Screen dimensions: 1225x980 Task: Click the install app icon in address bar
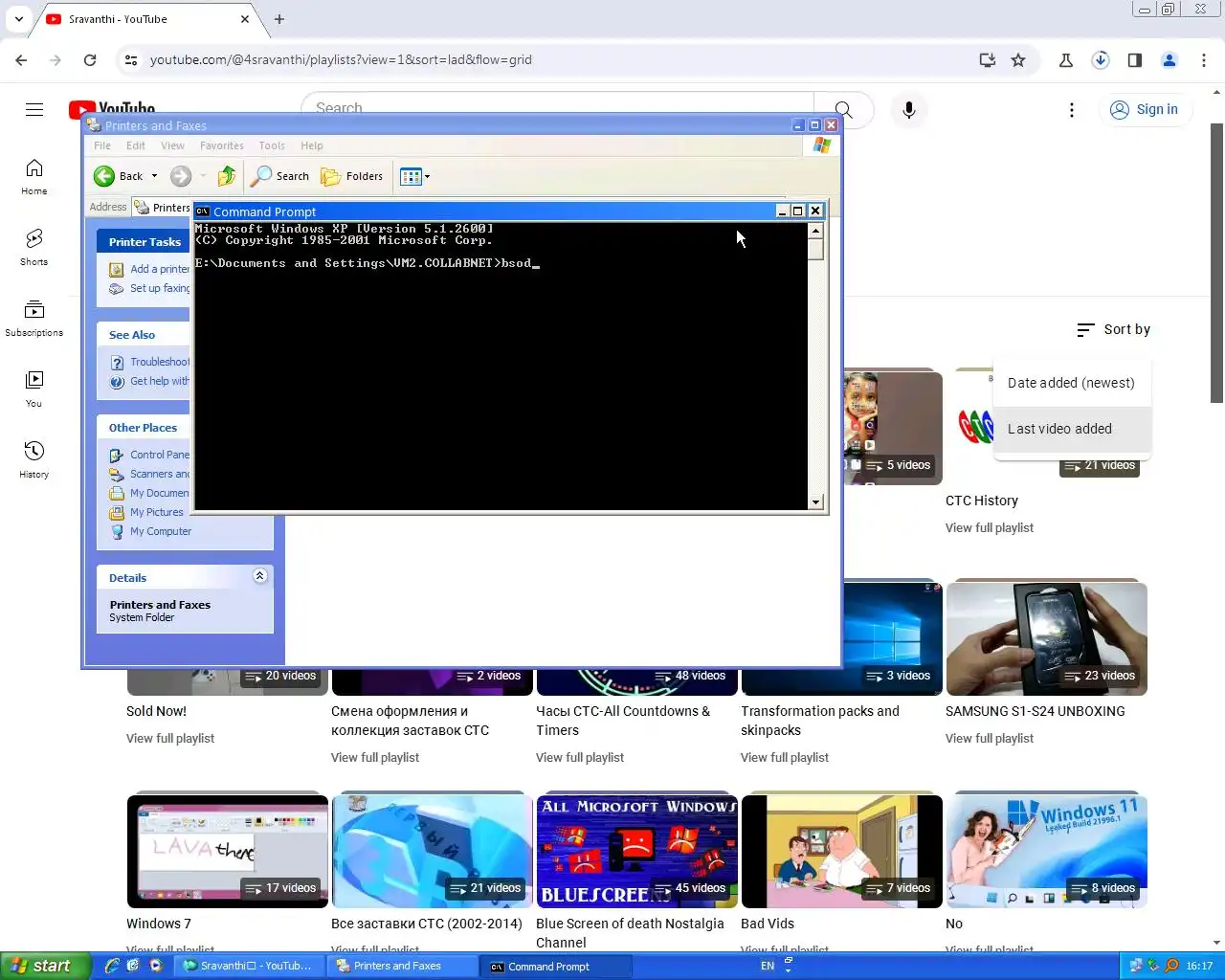coord(988,60)
